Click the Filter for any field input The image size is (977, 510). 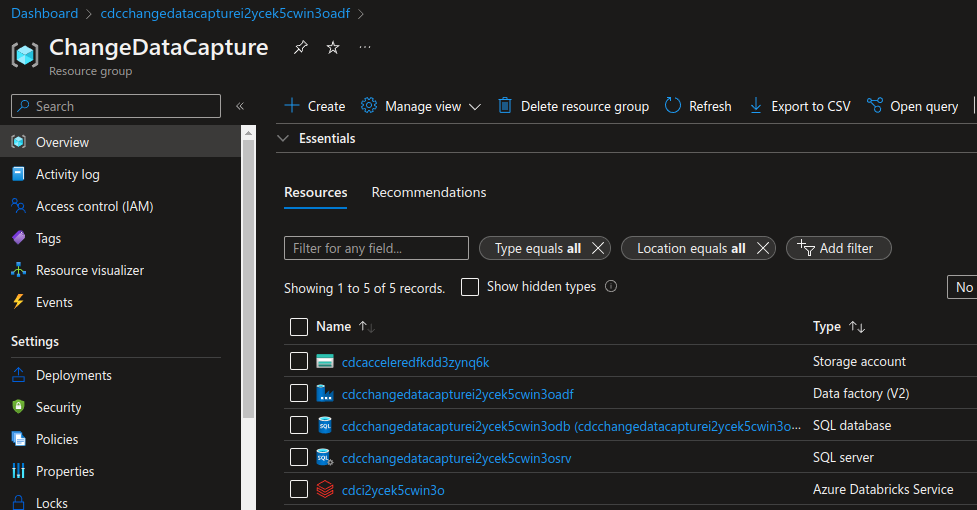[376, 248]
